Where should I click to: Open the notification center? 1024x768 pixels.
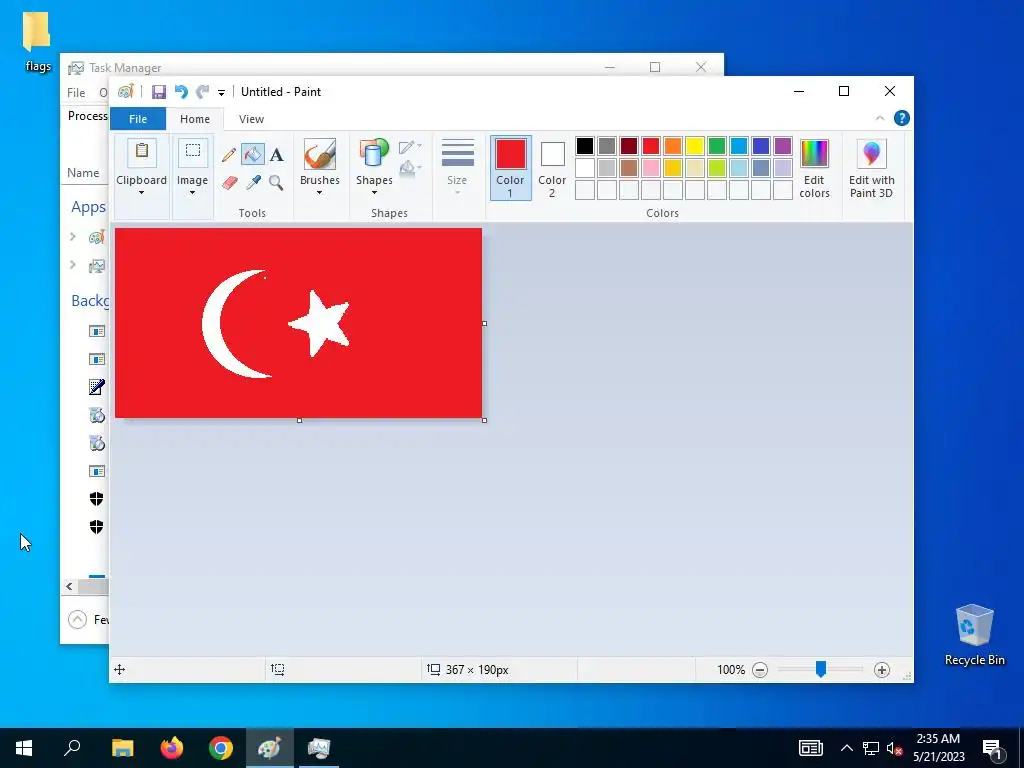tap(992, 748)
